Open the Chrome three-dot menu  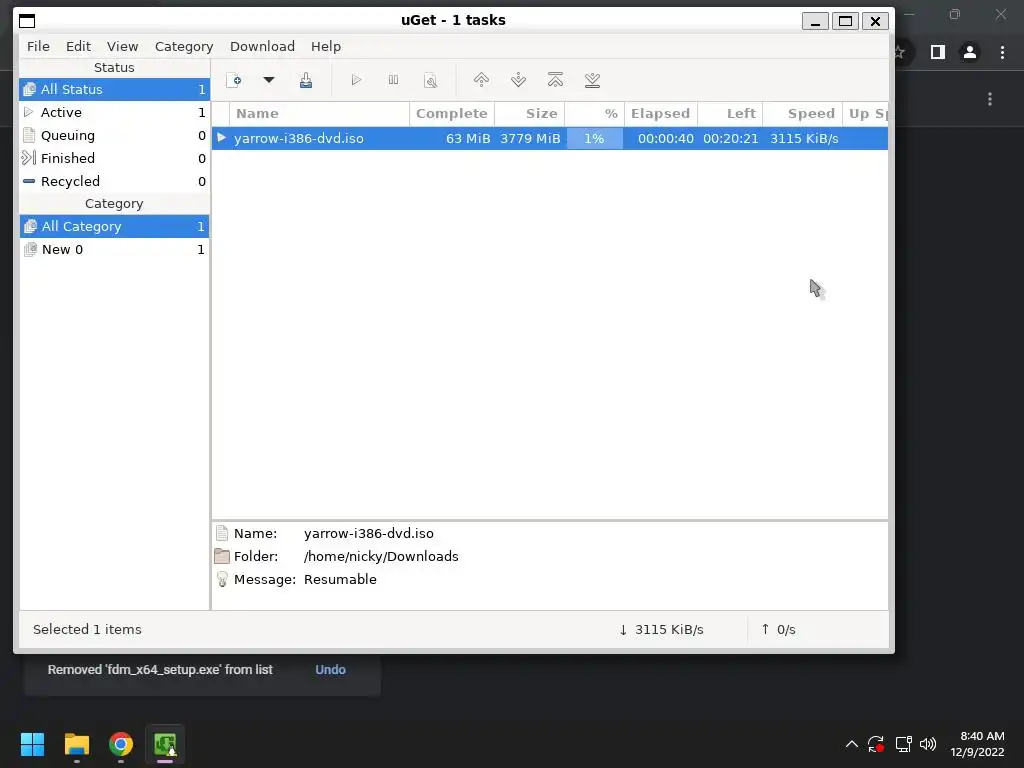[x=1002, y=52]
